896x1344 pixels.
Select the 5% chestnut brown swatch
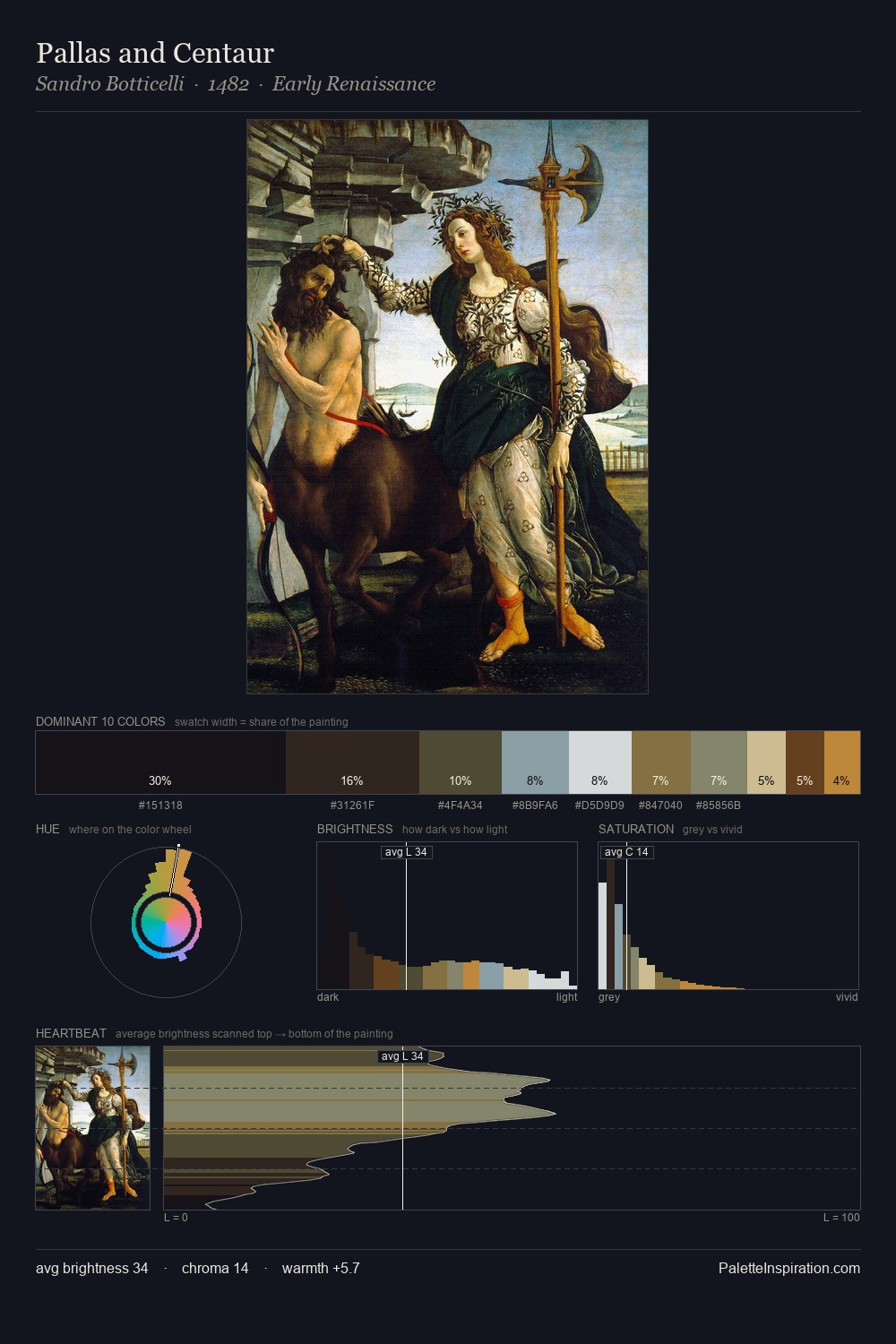click(805, 762)
